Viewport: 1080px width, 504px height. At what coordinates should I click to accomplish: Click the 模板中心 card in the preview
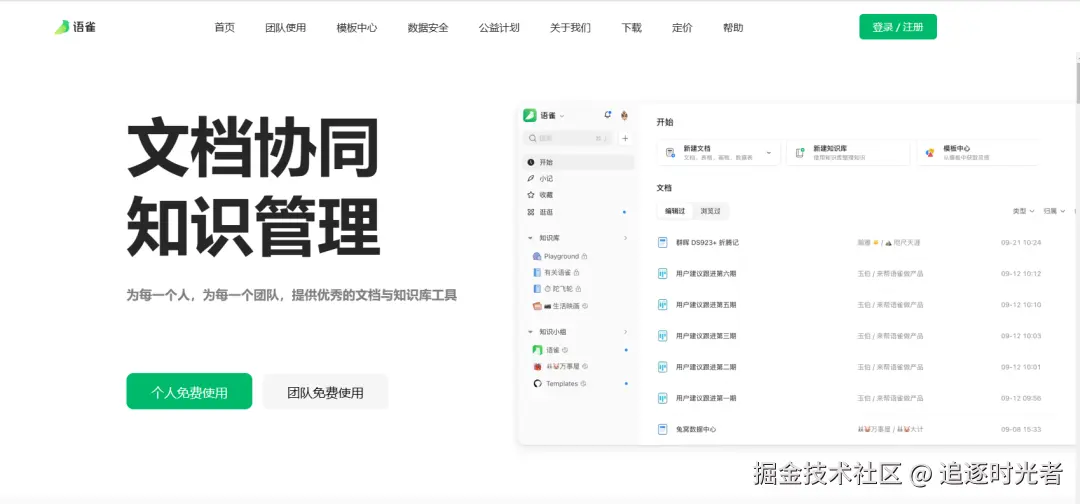(978, 153)
